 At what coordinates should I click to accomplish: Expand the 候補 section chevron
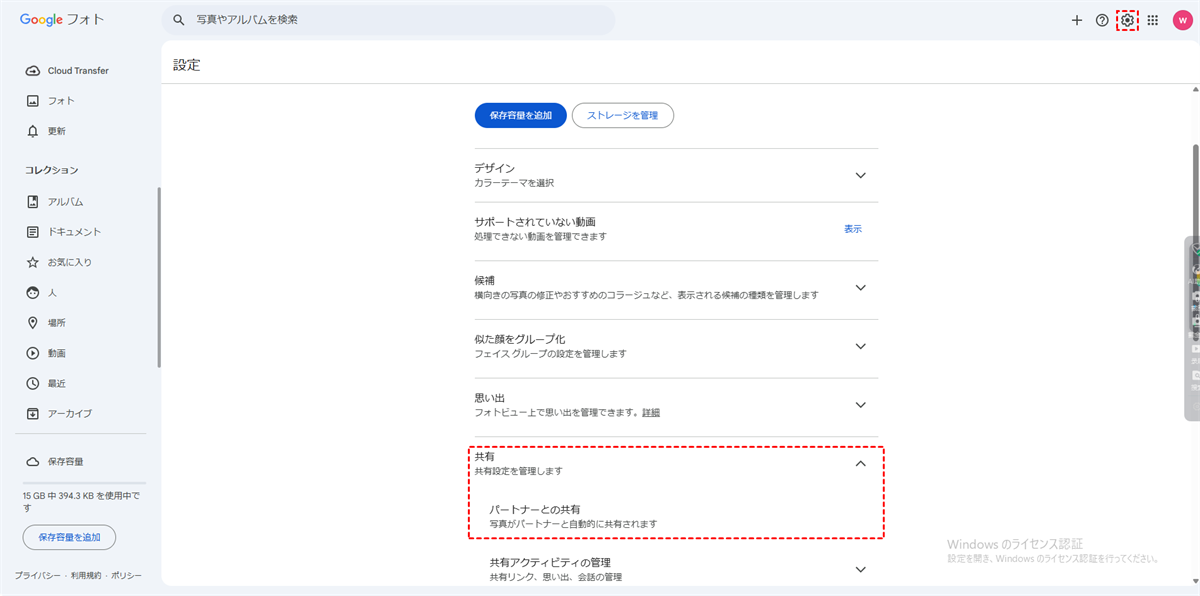(861, 288)
